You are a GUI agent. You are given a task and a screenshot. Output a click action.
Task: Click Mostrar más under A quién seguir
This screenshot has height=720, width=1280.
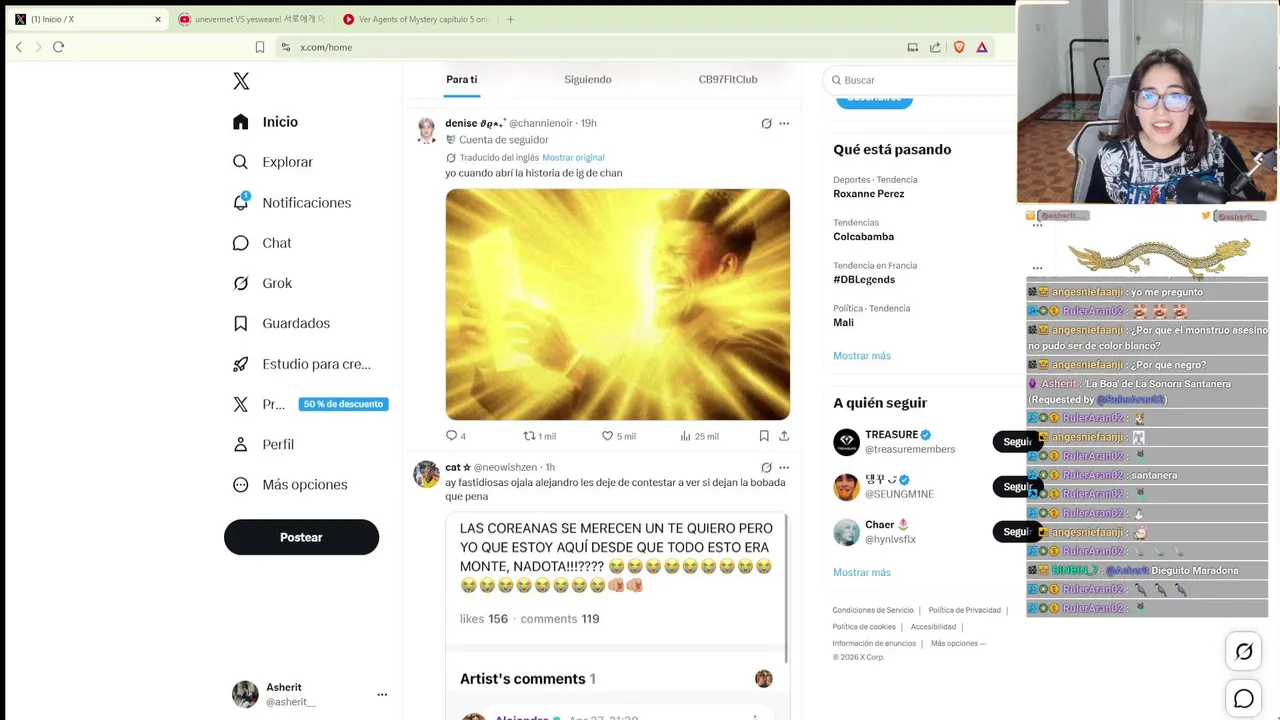coord(862,572)
